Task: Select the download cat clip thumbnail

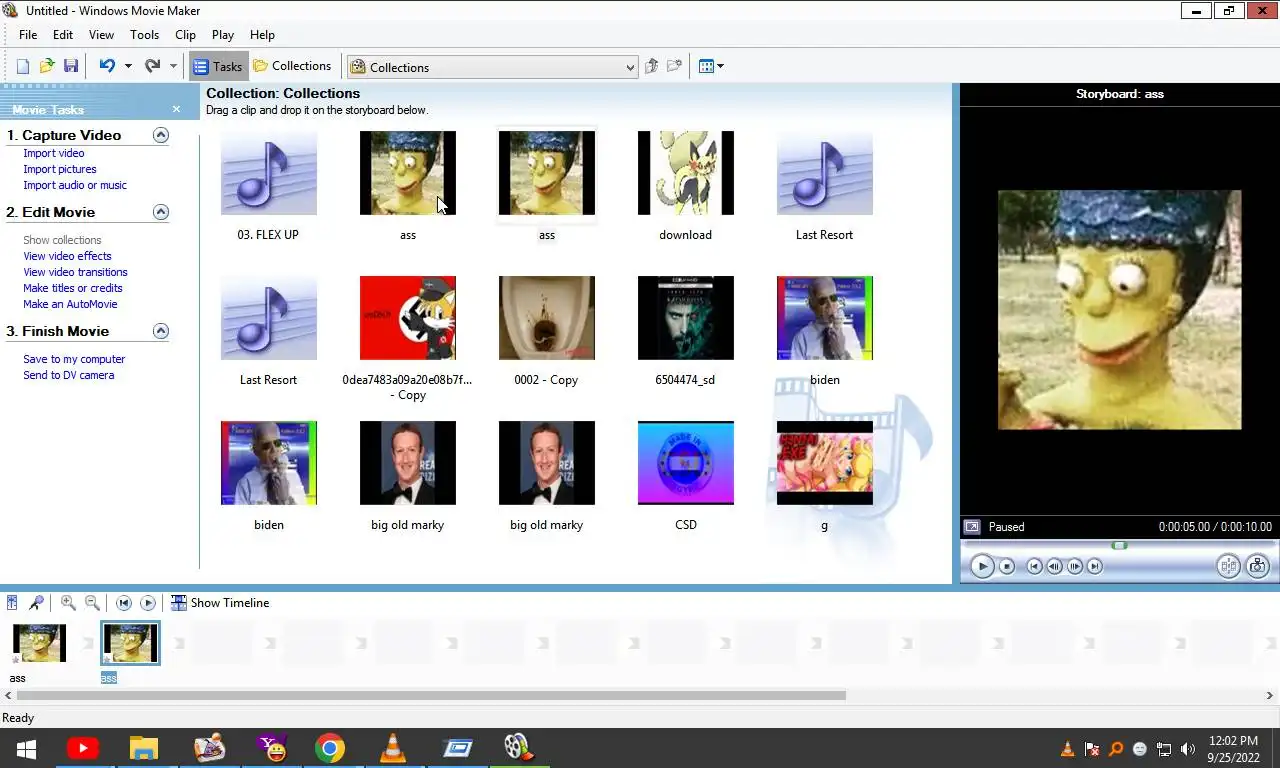Action: [686, 173]
